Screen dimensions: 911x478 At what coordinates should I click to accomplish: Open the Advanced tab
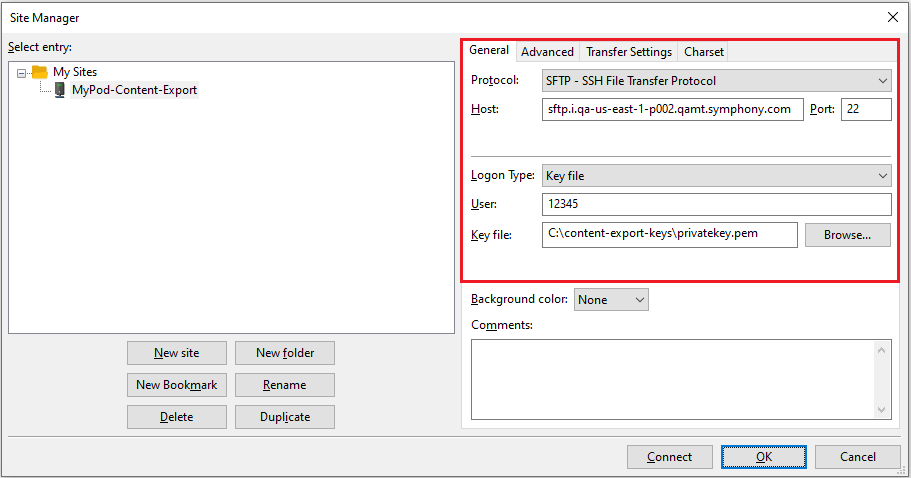pos(547,52)
